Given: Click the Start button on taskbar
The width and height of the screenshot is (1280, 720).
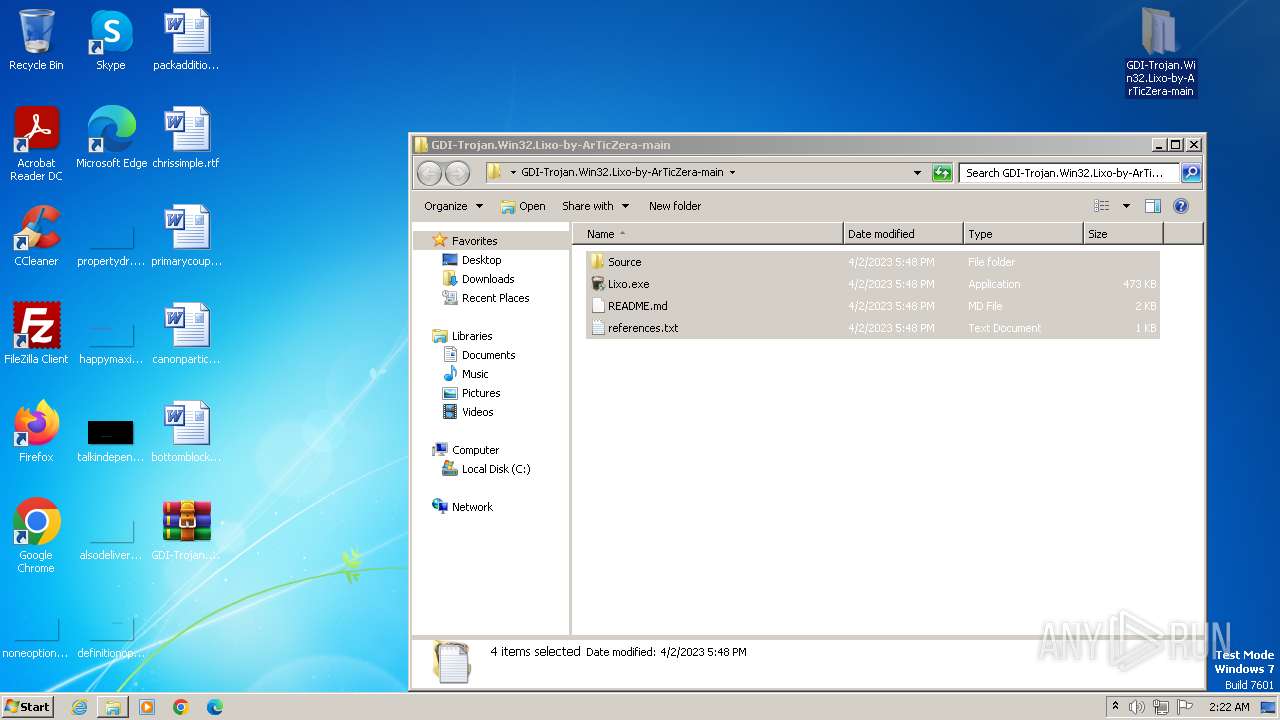Looking at the screenshot, I should pos(28,706).
